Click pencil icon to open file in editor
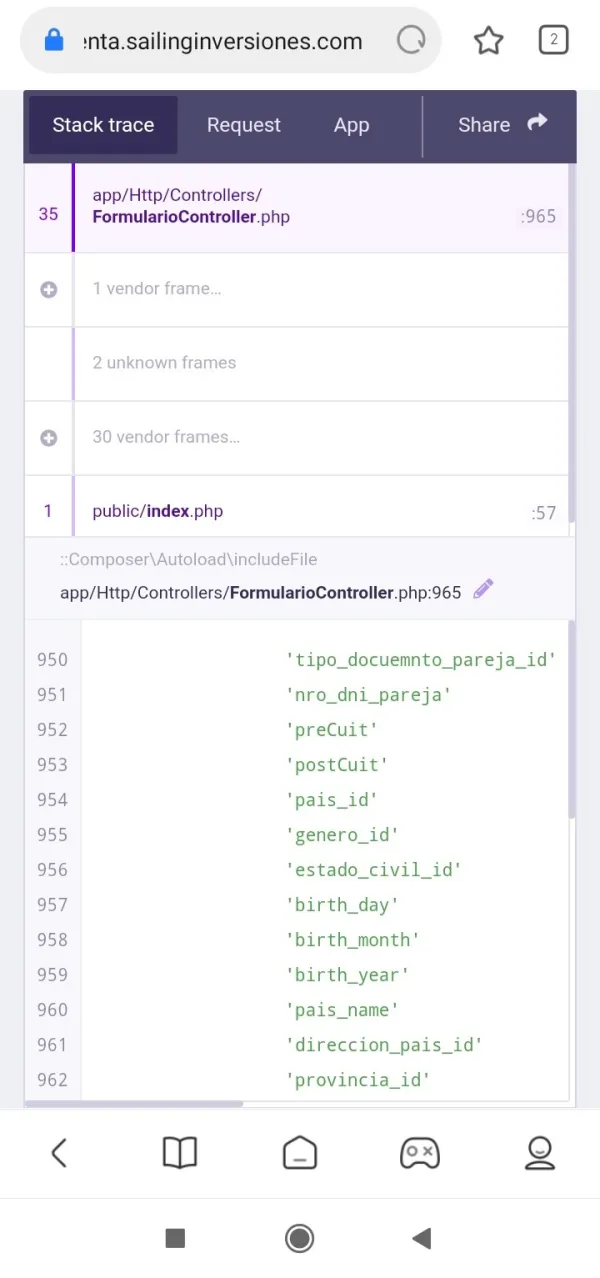600x1278 pixels. (483, 590)
